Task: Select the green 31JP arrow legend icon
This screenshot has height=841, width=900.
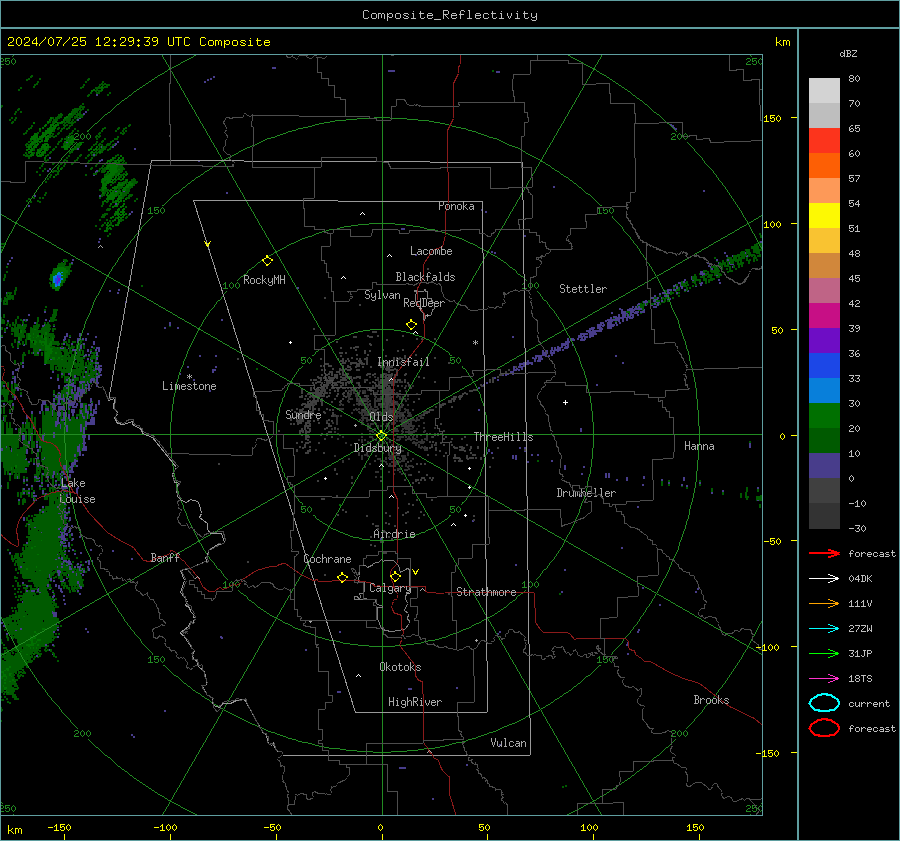Action: coord(824,653)
